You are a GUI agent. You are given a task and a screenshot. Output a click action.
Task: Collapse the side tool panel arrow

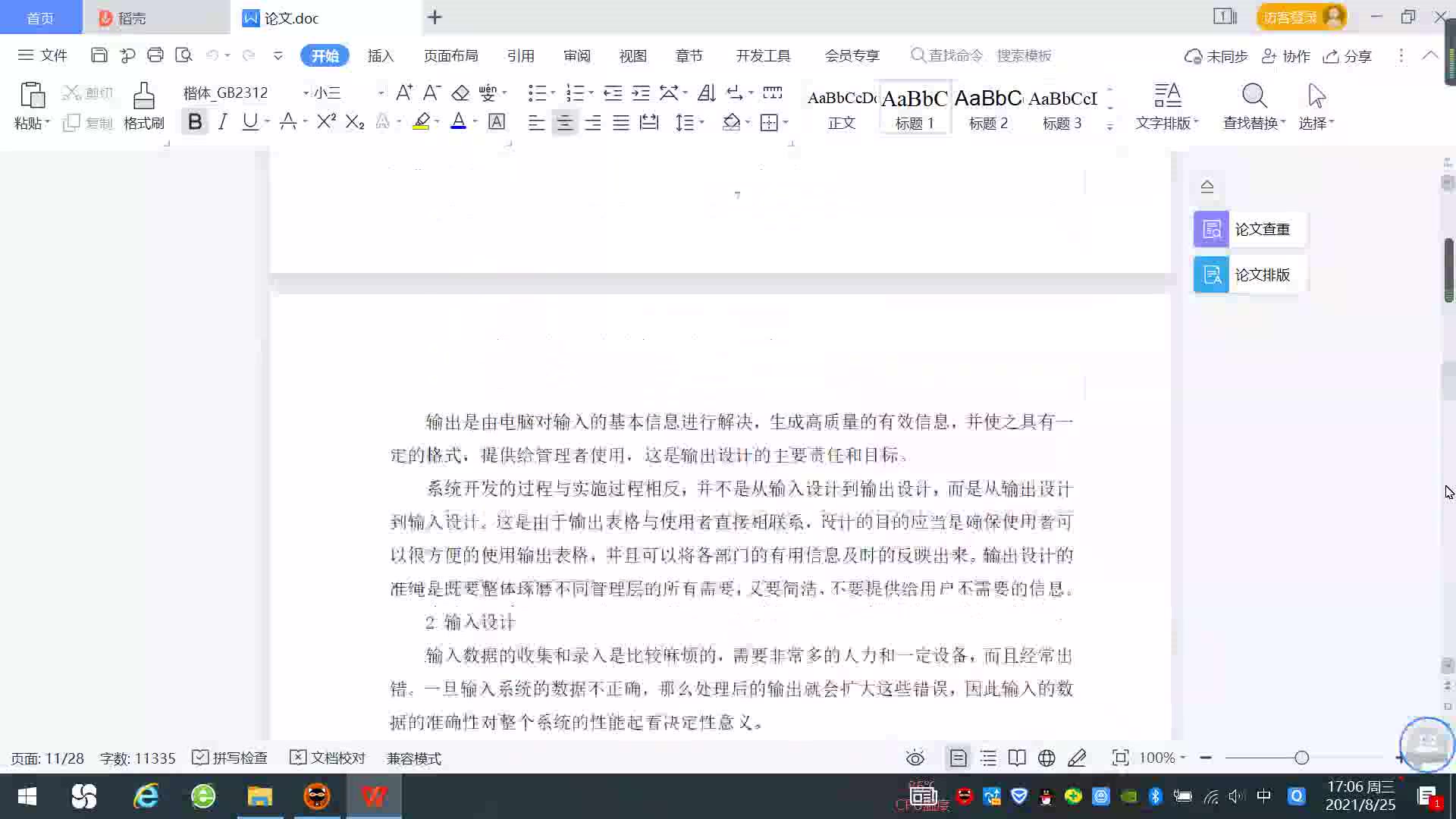coord(1207,186)
